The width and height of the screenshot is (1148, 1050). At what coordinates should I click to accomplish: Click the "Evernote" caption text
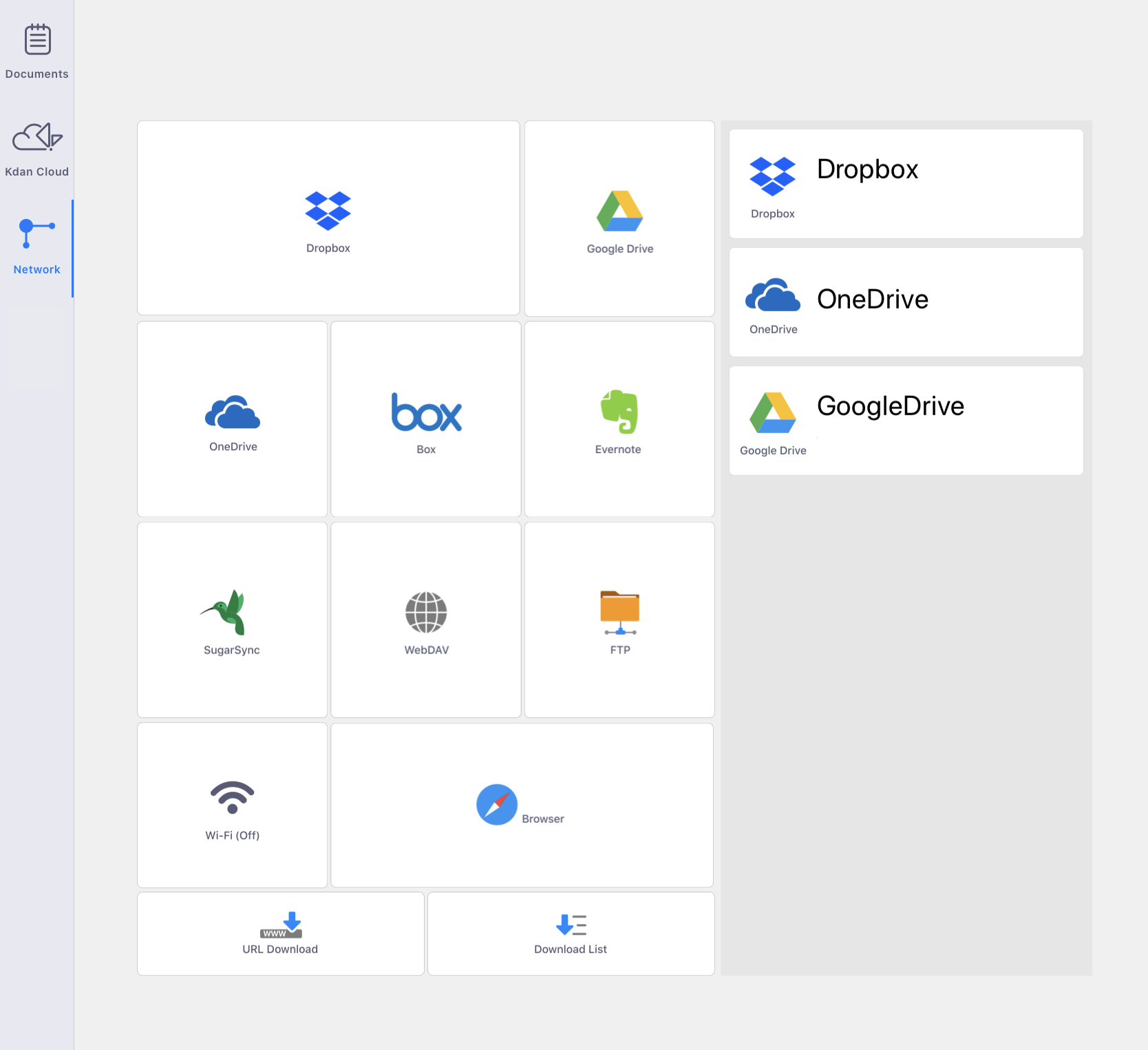point(618,449)
